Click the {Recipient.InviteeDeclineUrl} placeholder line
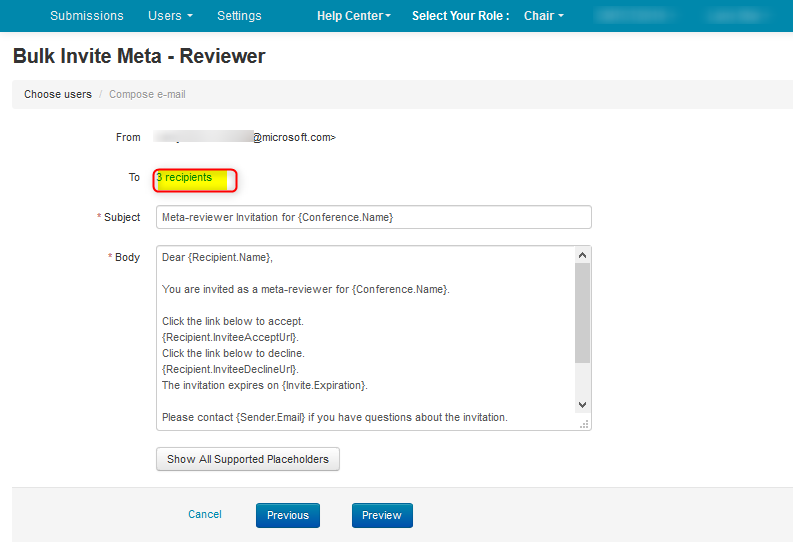Image resolution: width=793 pixels, height=542 pixels. 230,369
